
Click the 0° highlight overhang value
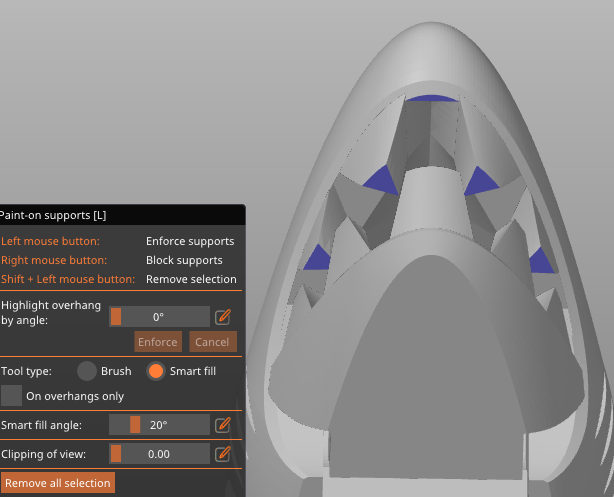158,317
